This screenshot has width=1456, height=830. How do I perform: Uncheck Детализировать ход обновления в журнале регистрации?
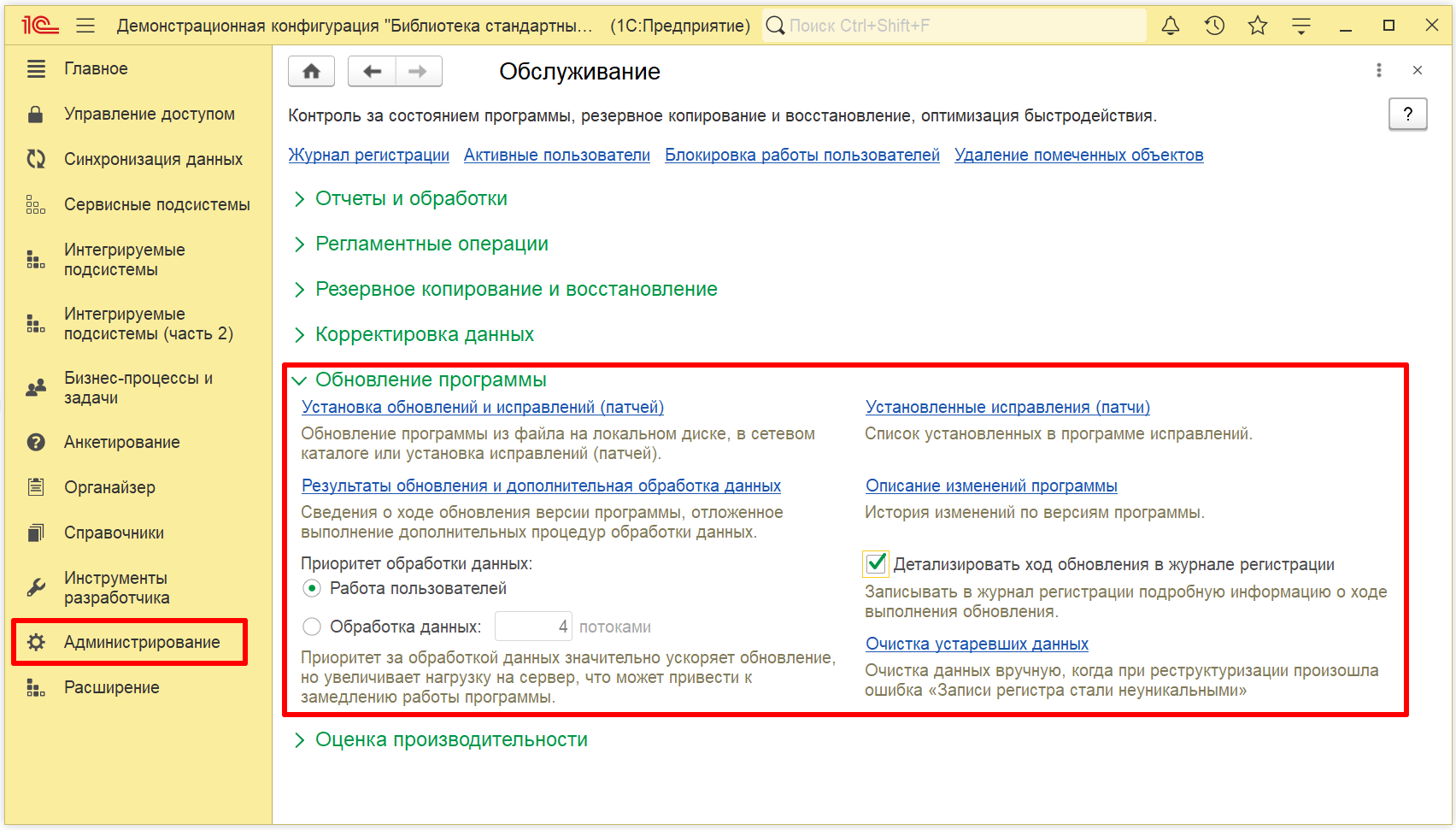coord(876,563)
